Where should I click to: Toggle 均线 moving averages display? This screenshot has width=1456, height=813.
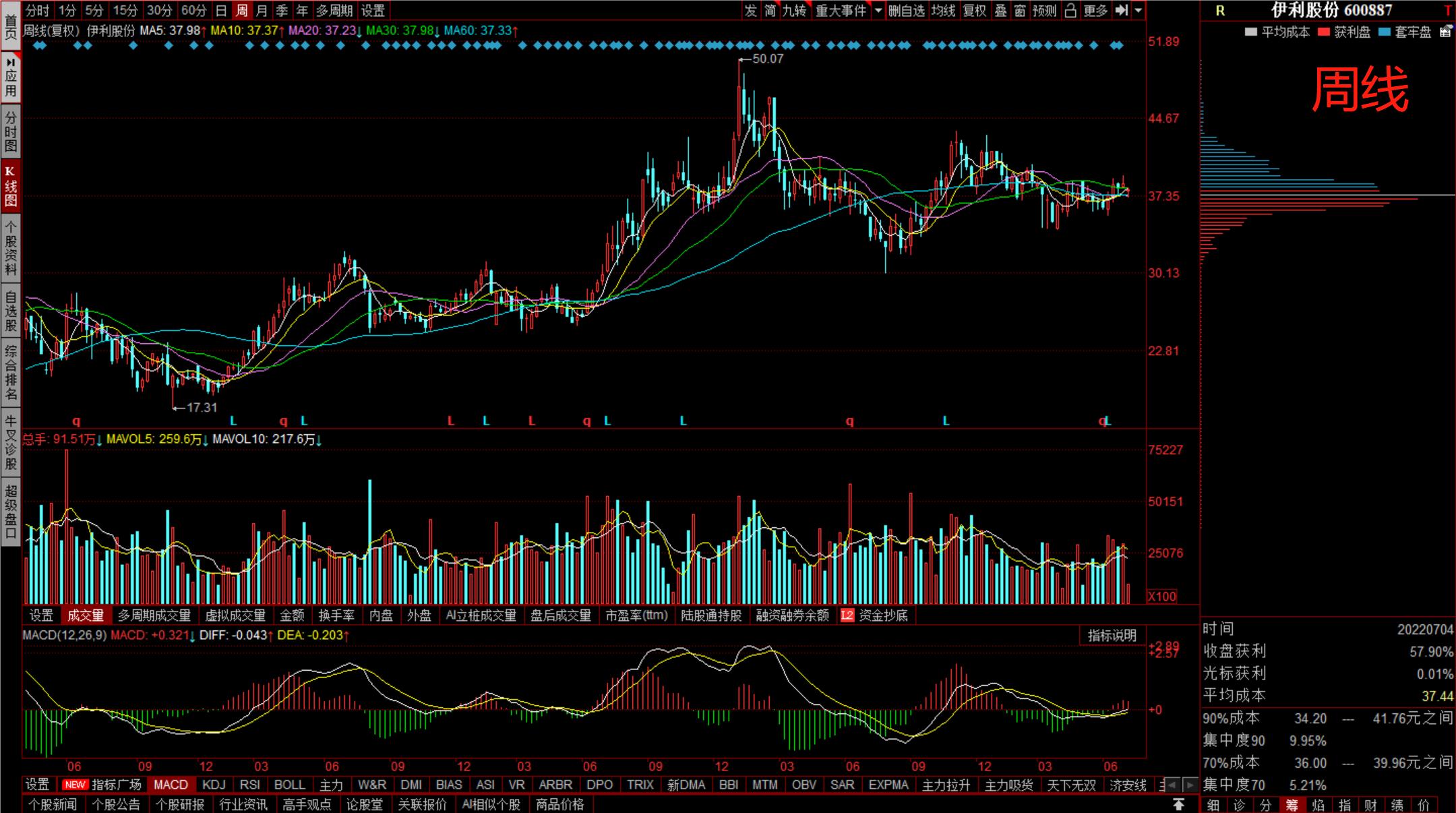pos(943,10)
